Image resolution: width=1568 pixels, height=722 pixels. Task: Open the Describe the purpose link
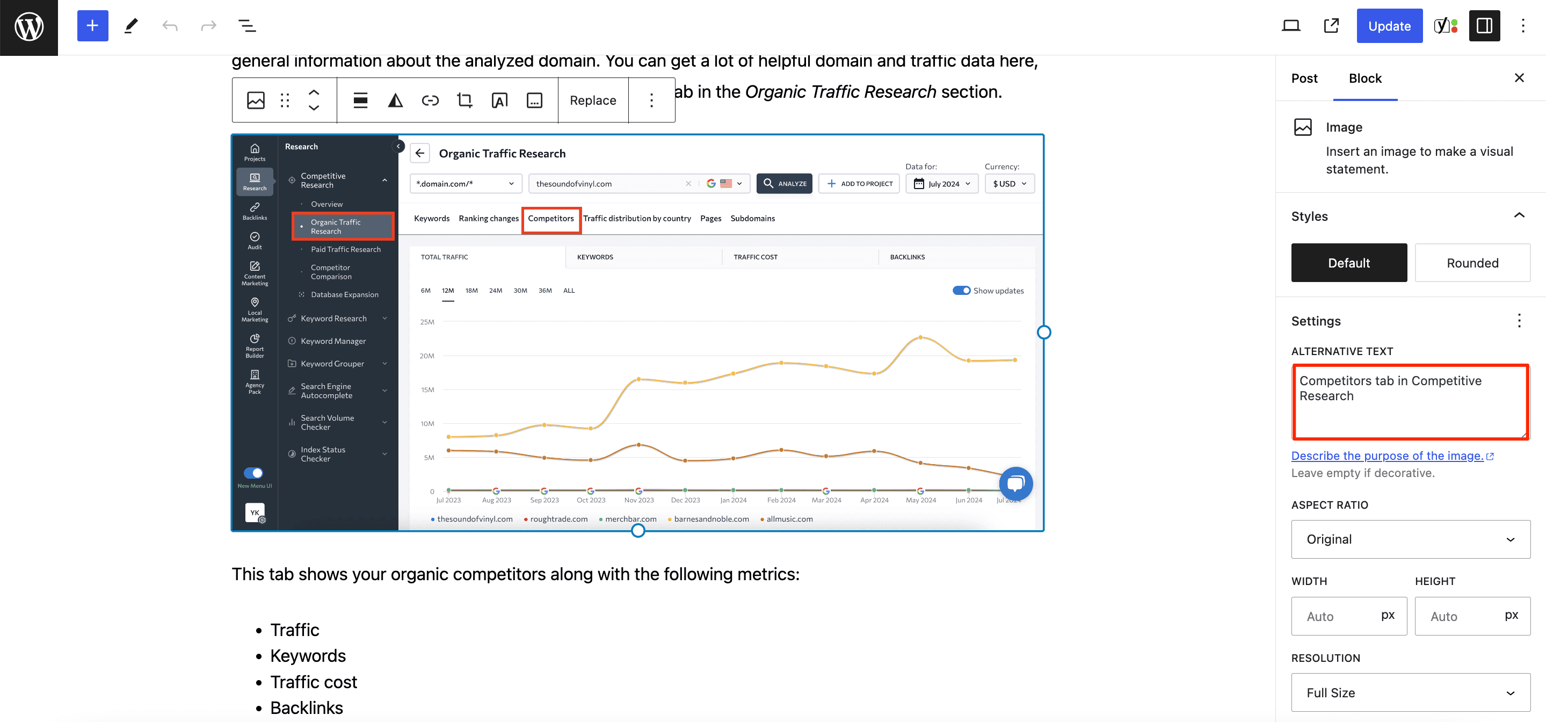pyautogui.click(x=1386, y=456)
